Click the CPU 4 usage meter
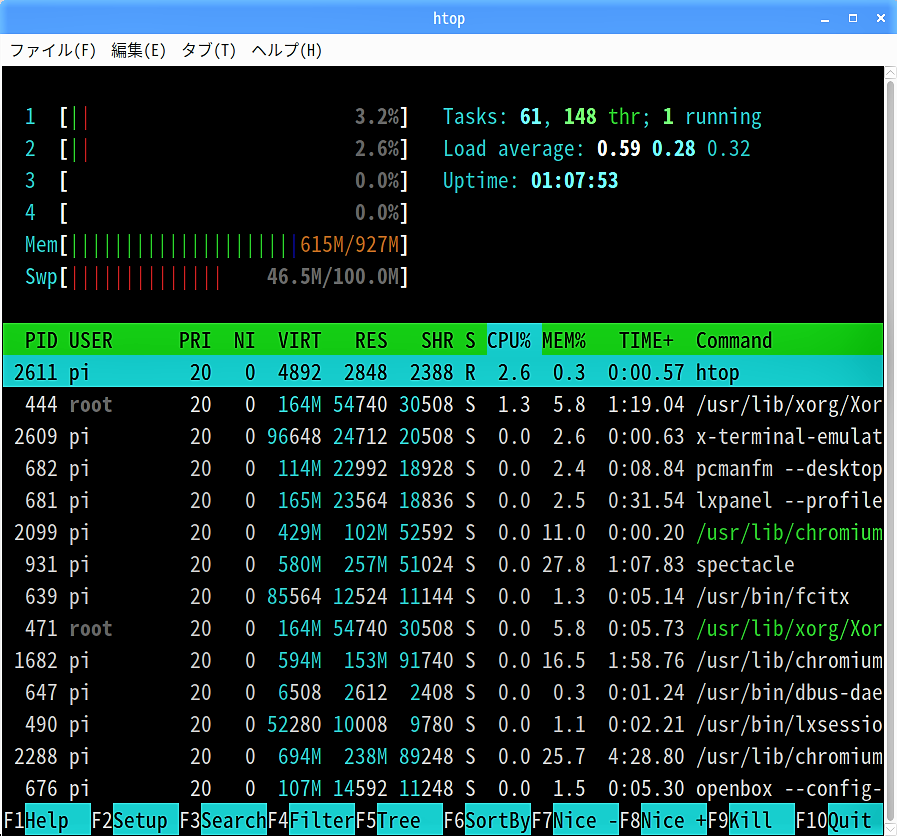The width and height of the screenshot is (897, 836). pyautogui.click(x=216, y=213)
